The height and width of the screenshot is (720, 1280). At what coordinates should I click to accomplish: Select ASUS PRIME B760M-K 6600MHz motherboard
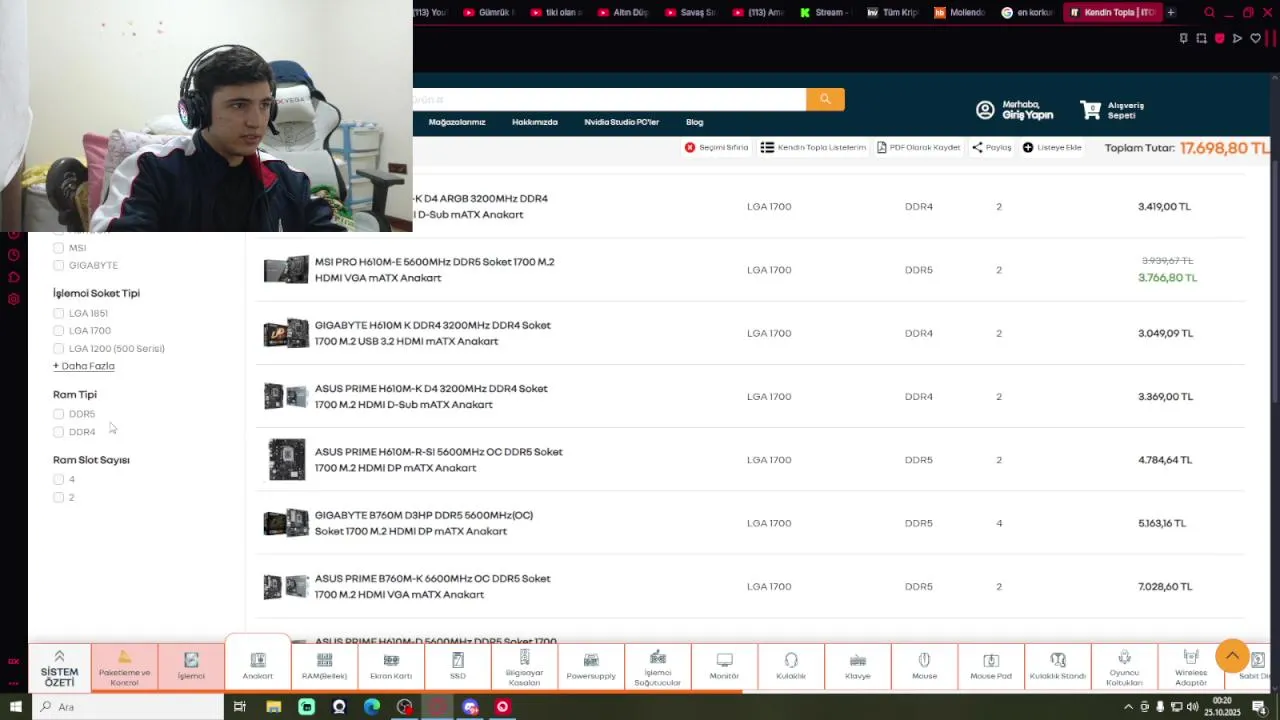(432, 586)
